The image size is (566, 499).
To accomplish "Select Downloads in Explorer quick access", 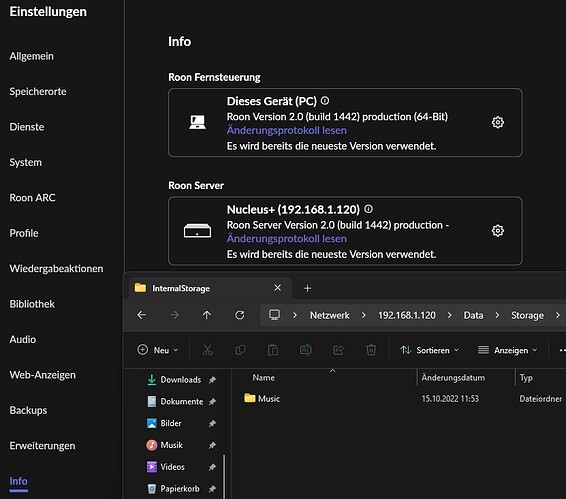I will (x=180, y=380).
